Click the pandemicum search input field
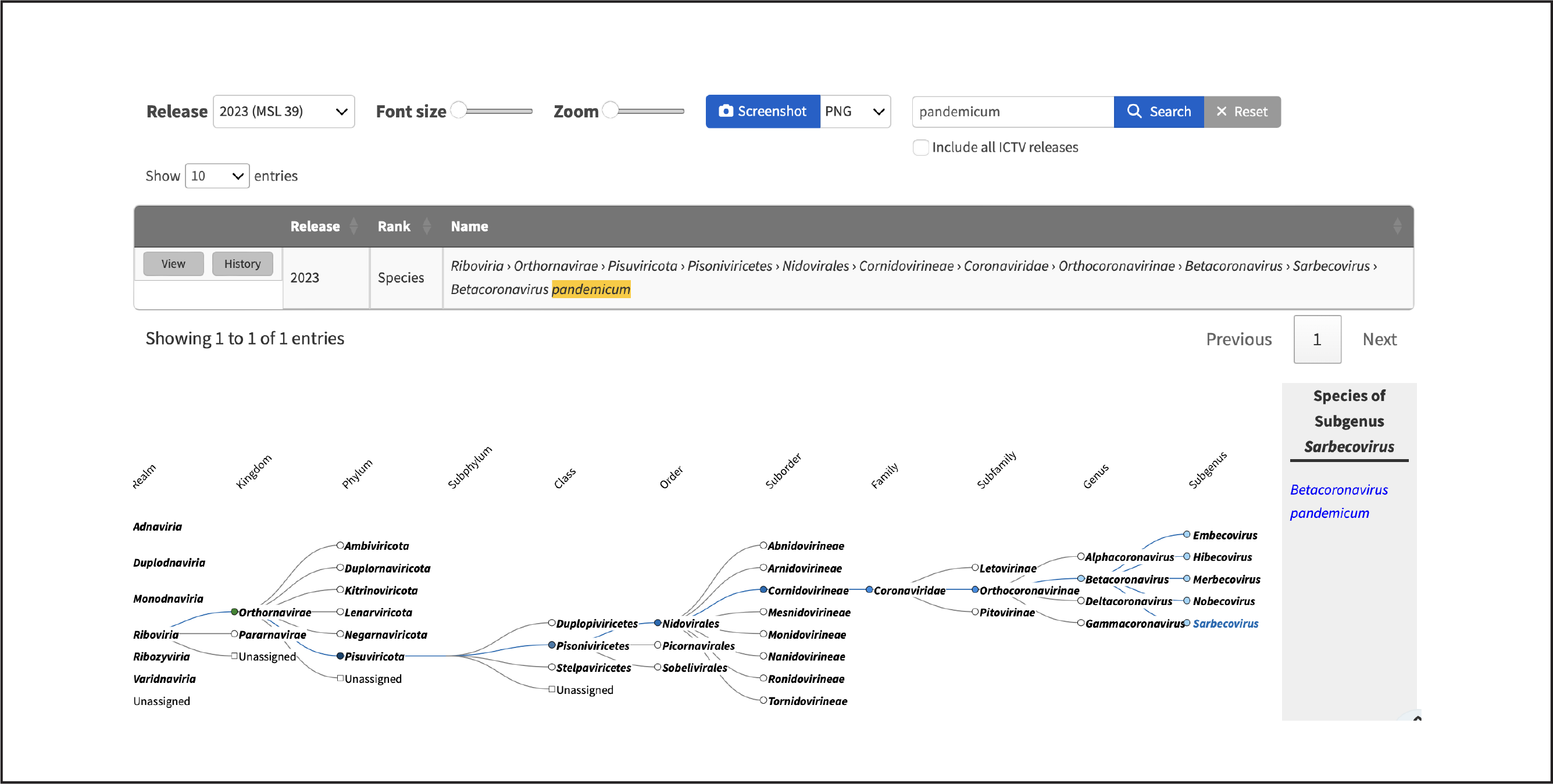The image size is (1553, 784). coord(1012,112)
